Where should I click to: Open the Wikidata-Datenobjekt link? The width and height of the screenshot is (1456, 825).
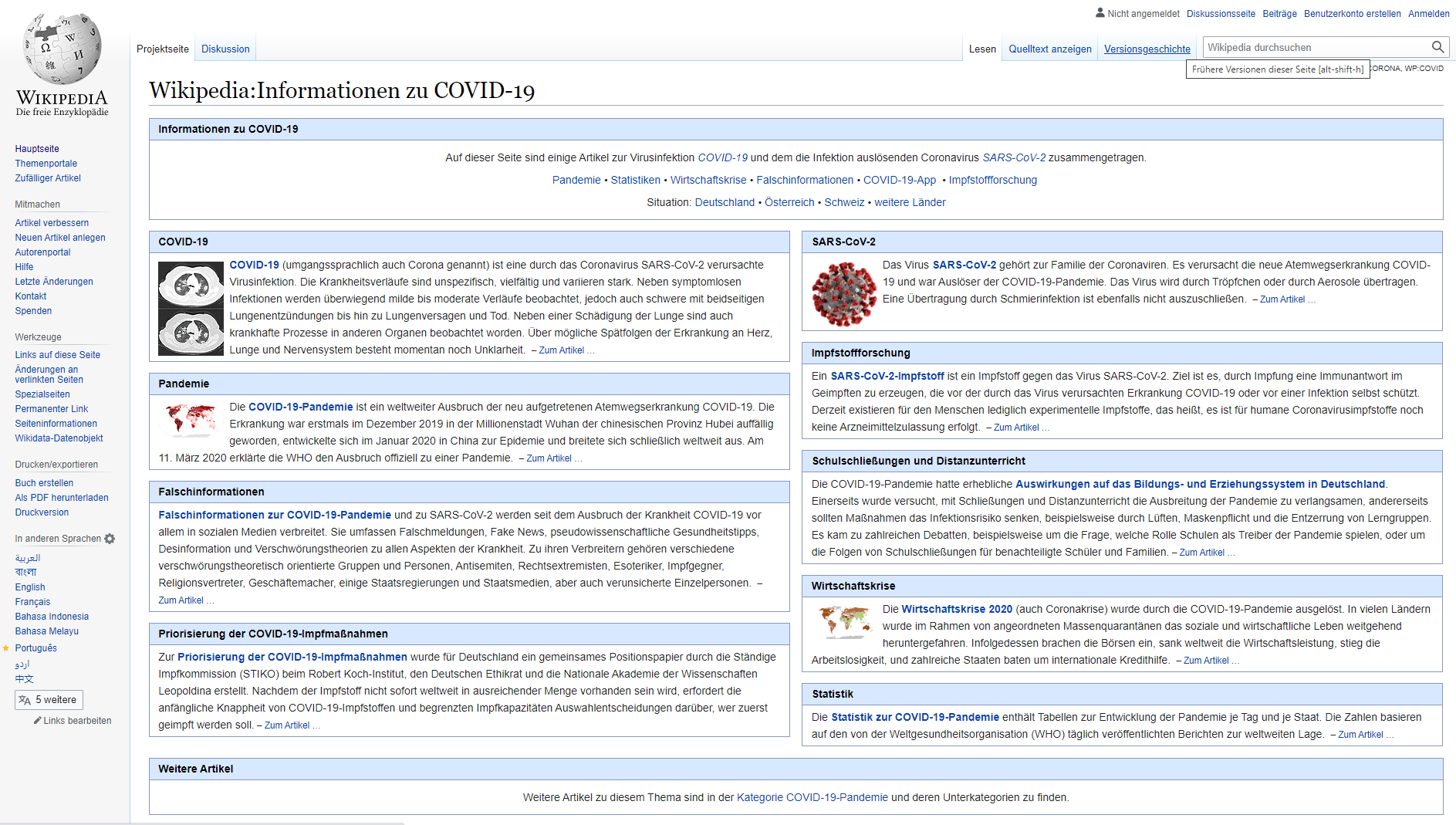[59, 438]
